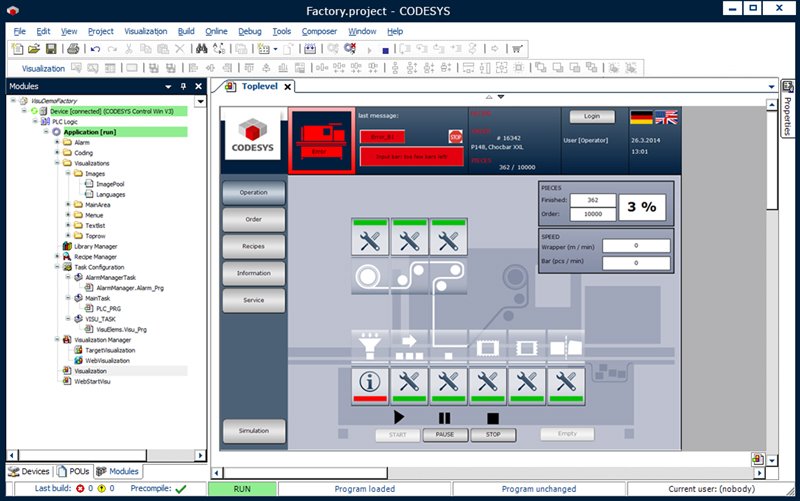The height and width of the screenshot is (501, 800).
Task: Collapse the Task Configuration node
Action: tap(58, 267)
